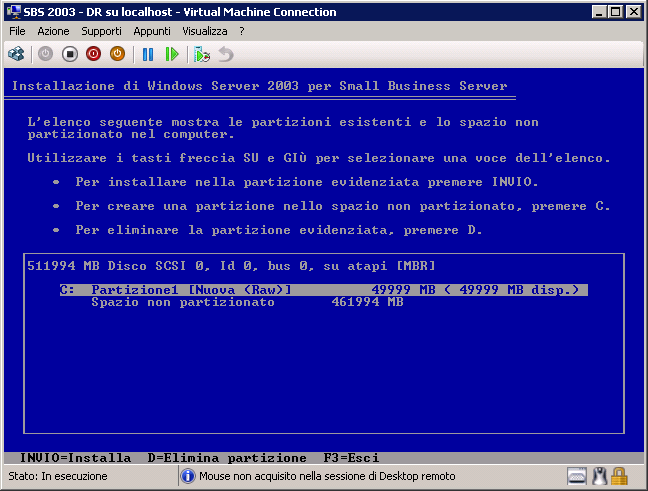Save VM state with the orange icon
This screenshot has width=648, height=491.
pyautogui.click(x=117, y=54)
